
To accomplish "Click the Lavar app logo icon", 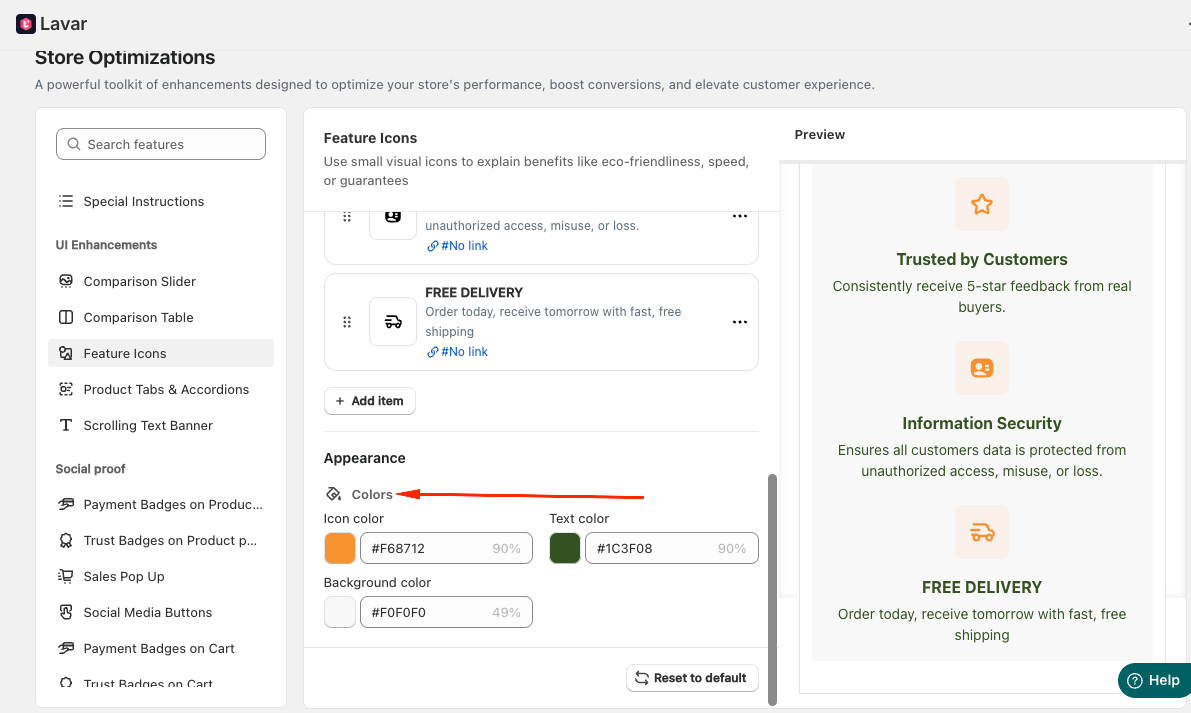I will (x=26, y=24).
